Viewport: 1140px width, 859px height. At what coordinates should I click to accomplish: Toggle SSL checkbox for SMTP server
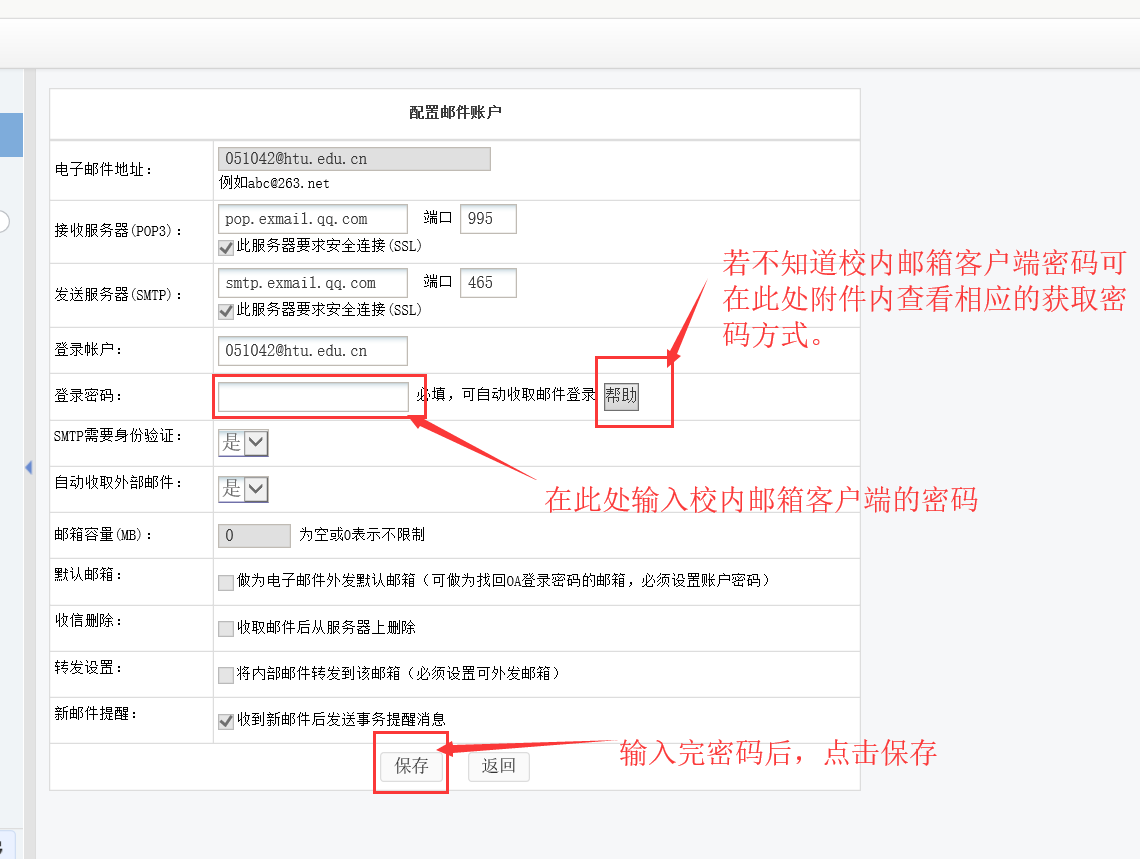tap(225, 310)
